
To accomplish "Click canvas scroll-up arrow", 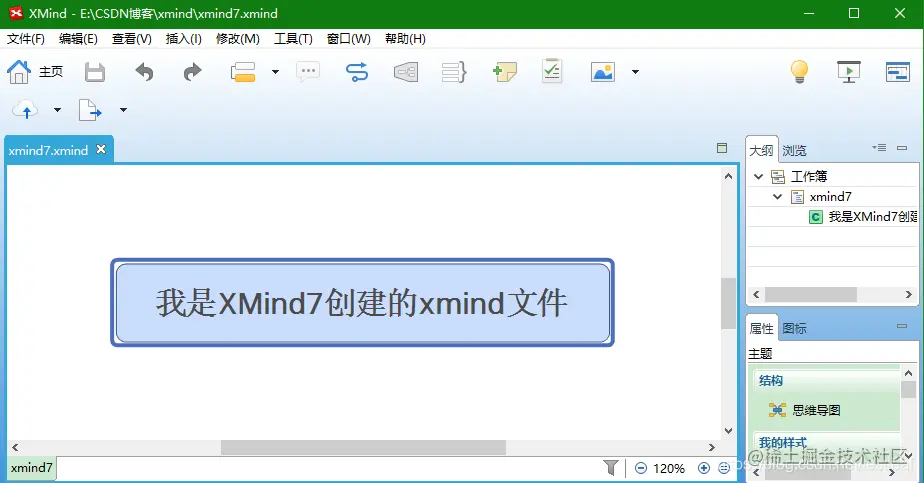I will click(728, 176).
